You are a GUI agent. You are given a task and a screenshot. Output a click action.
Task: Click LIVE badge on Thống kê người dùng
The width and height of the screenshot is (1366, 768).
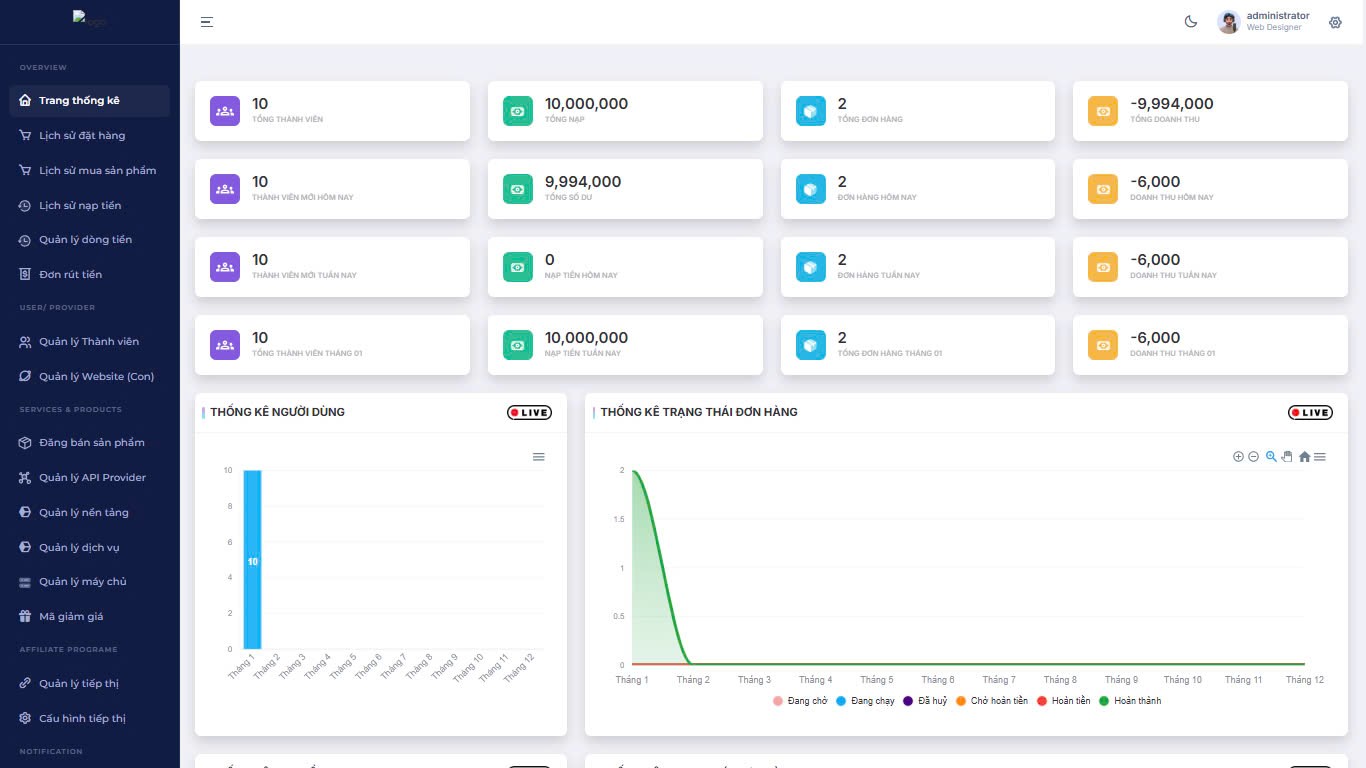529,412
